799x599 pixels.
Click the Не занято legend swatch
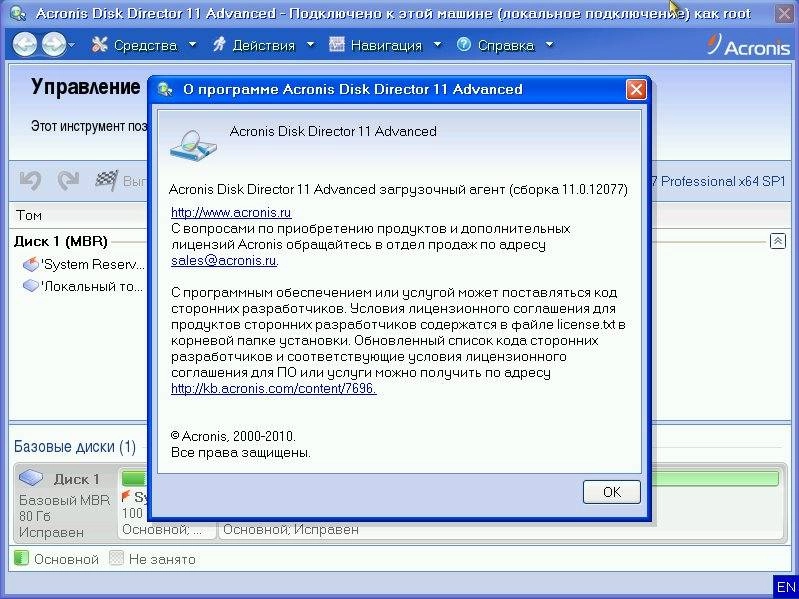[x=117, y=558]
